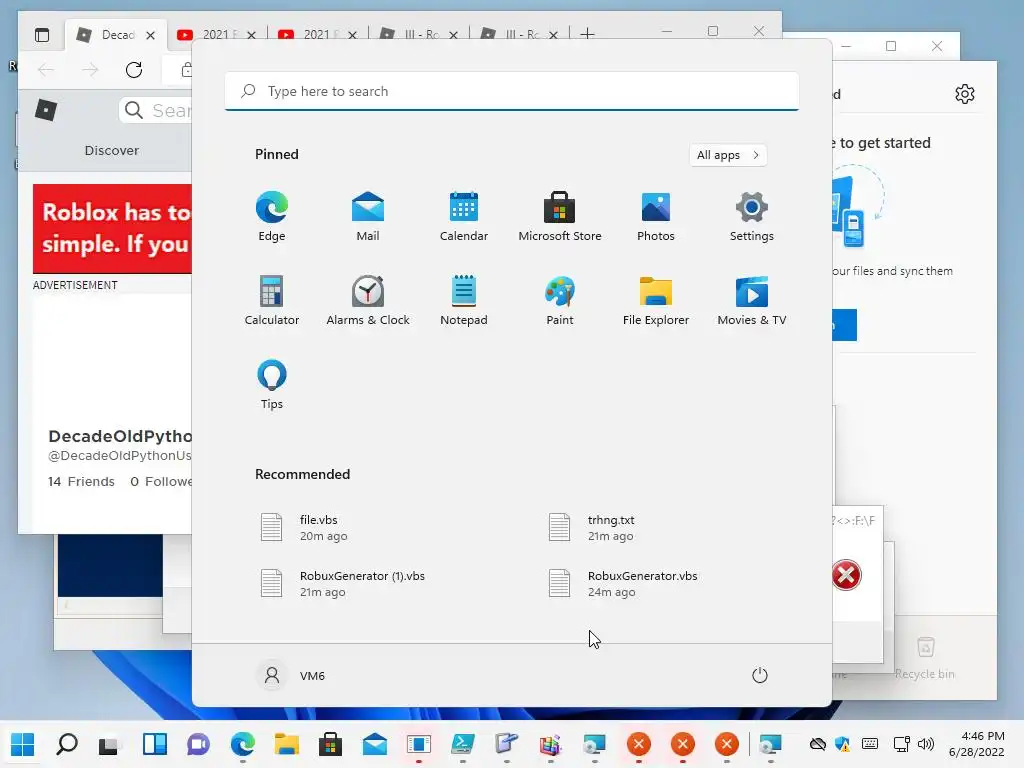Click the Roblox logo in the page header
Image resolution: width=1024 pixels, height=768 pixels.
pyautogui.click(x=46, y=110)
